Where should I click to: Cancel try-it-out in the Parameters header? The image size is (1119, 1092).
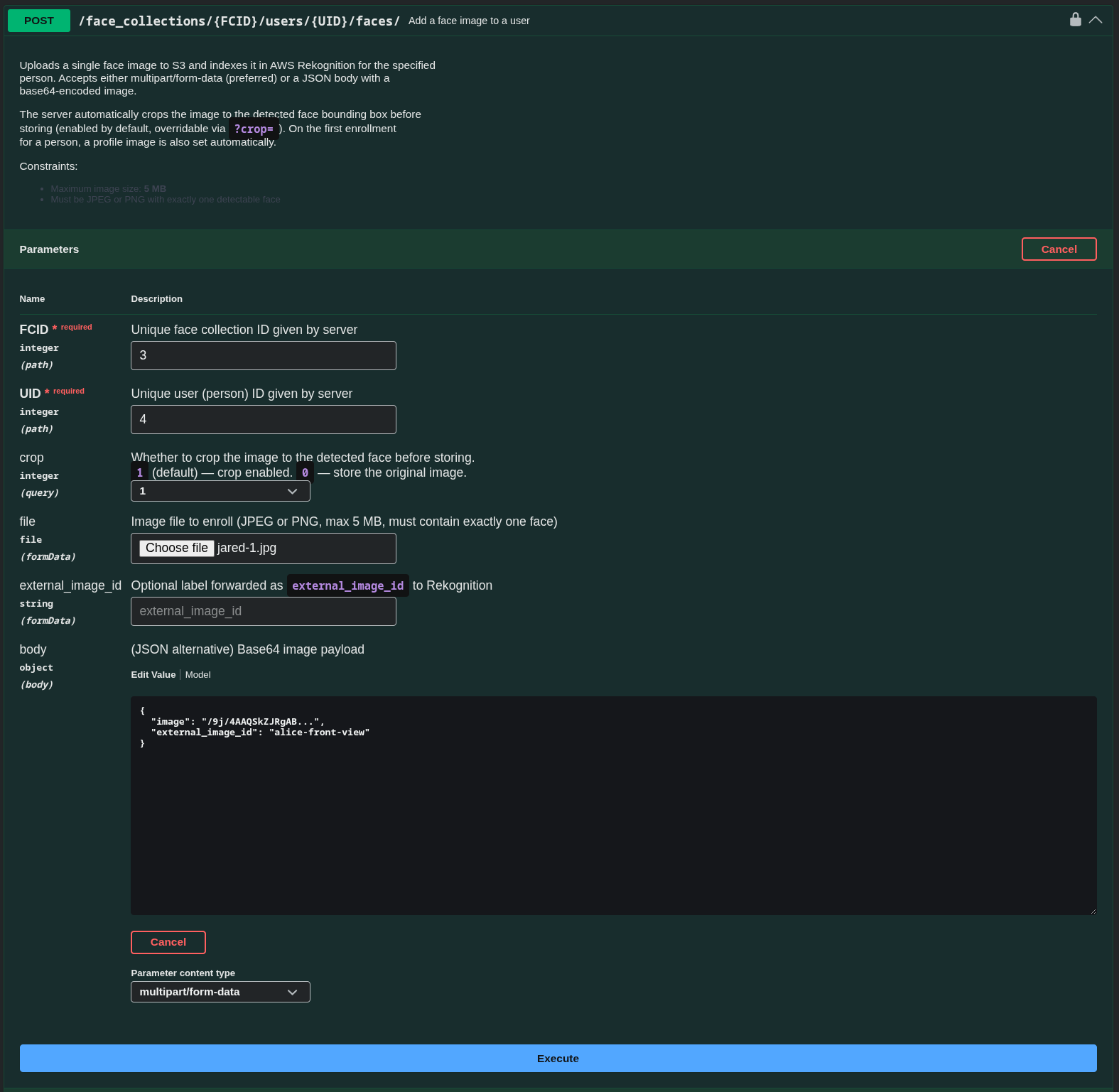pos(1059,249)
